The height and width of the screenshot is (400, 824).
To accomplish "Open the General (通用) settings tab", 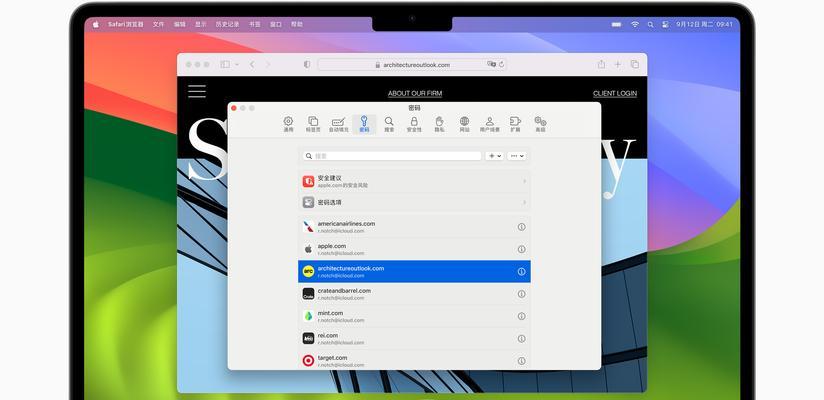I will click(x=288, y=124).
